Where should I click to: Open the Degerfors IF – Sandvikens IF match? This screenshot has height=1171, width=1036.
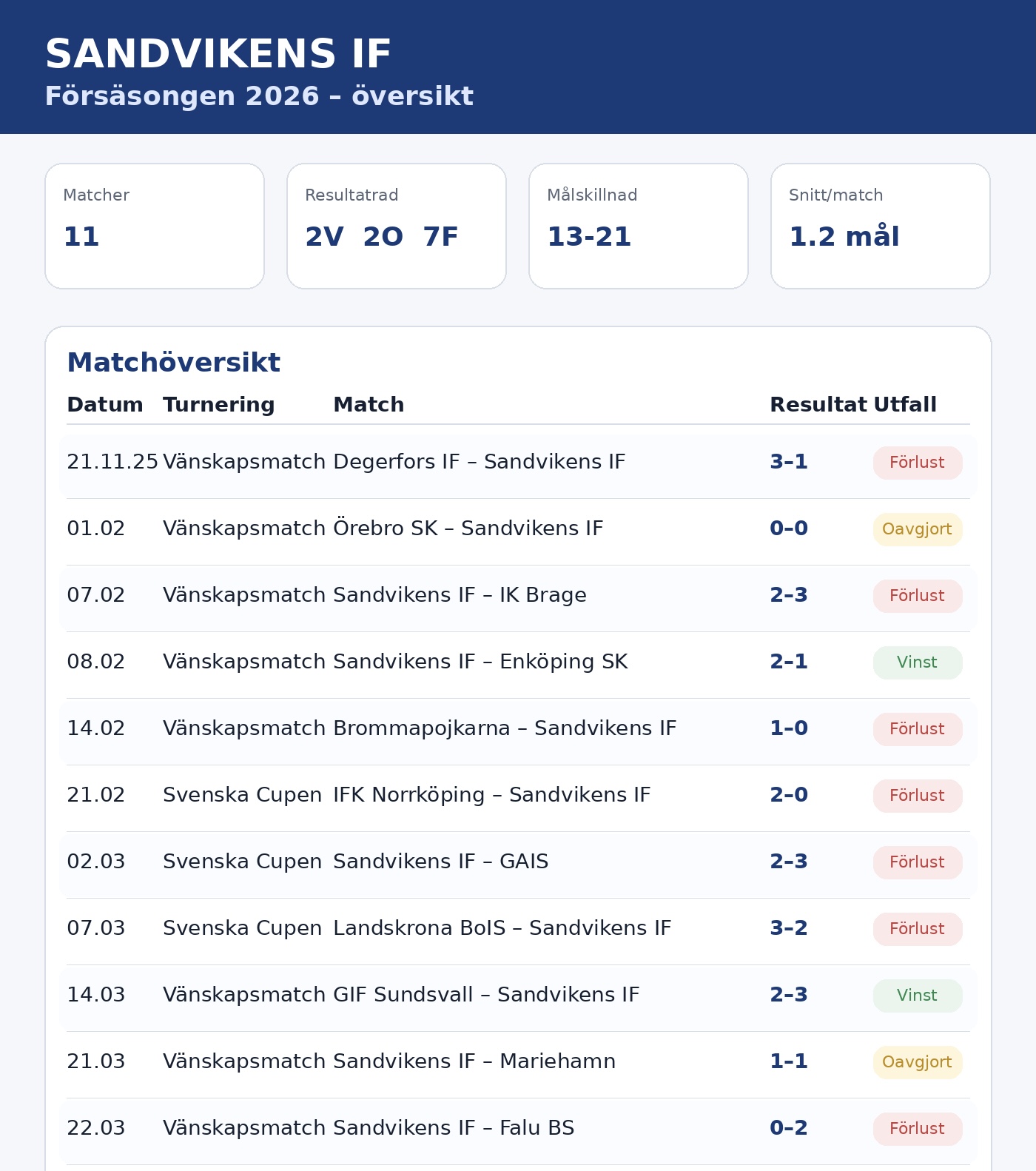(x=479, y=462)
